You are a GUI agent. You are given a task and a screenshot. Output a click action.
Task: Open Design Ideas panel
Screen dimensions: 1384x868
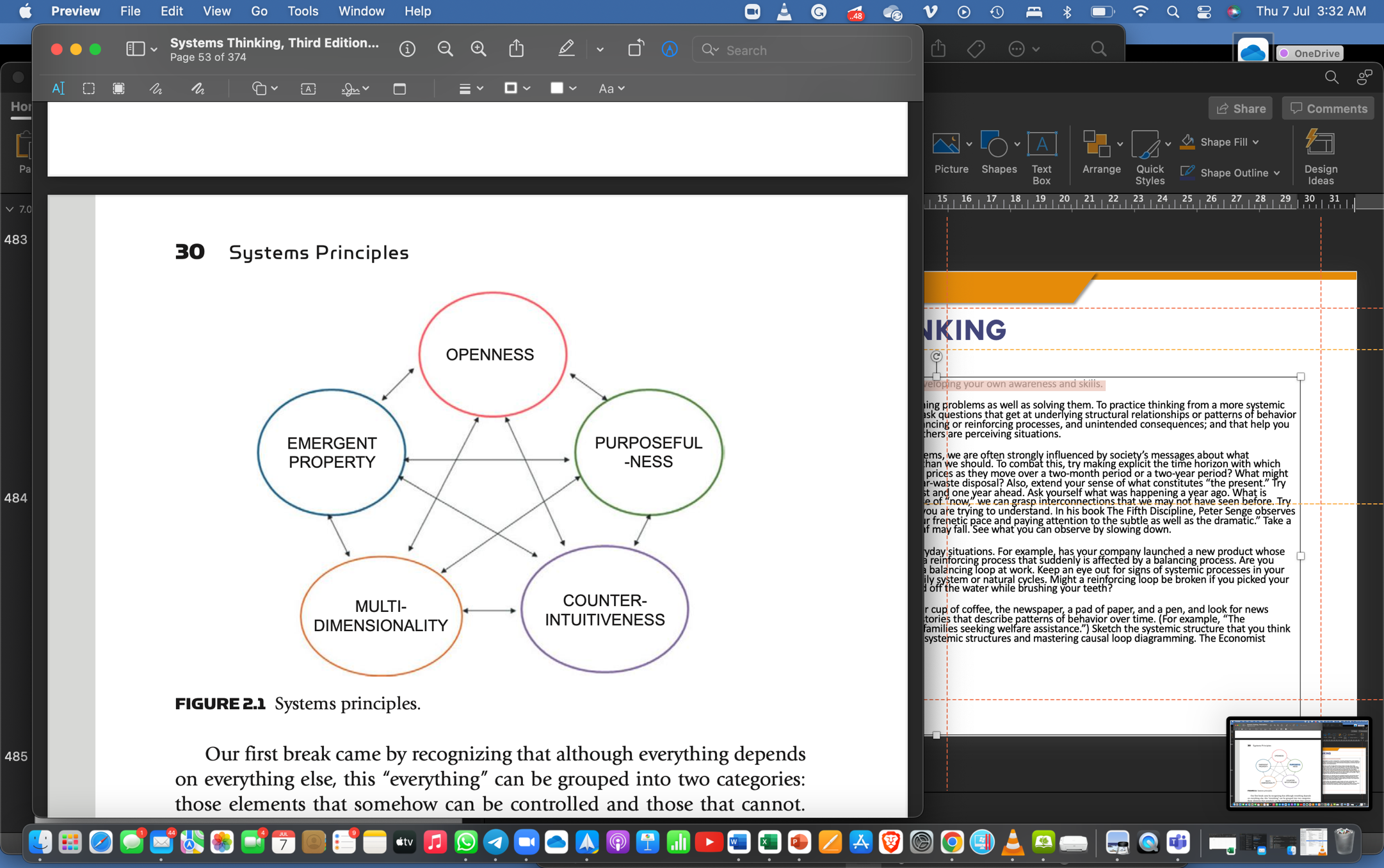click(1321, 157)
